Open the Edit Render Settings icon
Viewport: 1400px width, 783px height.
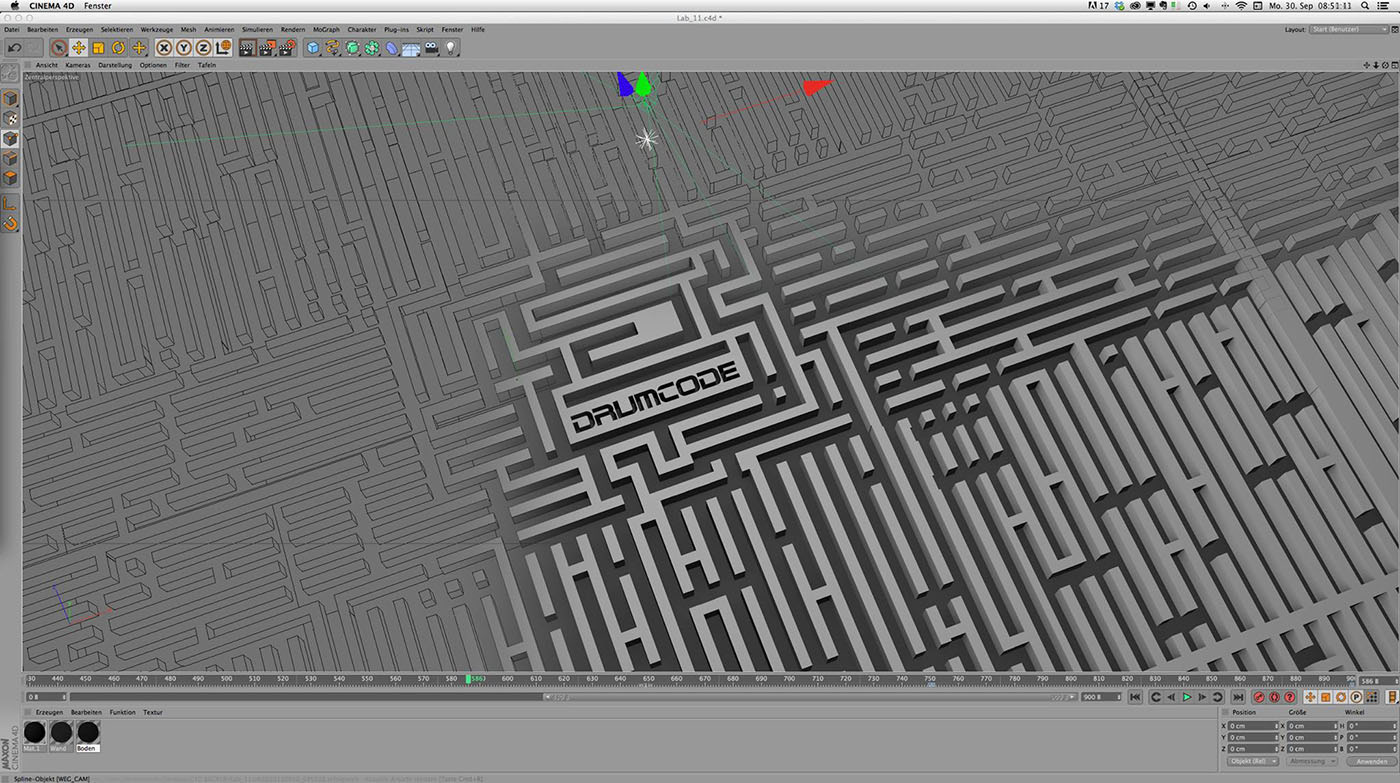coord(287,47)
